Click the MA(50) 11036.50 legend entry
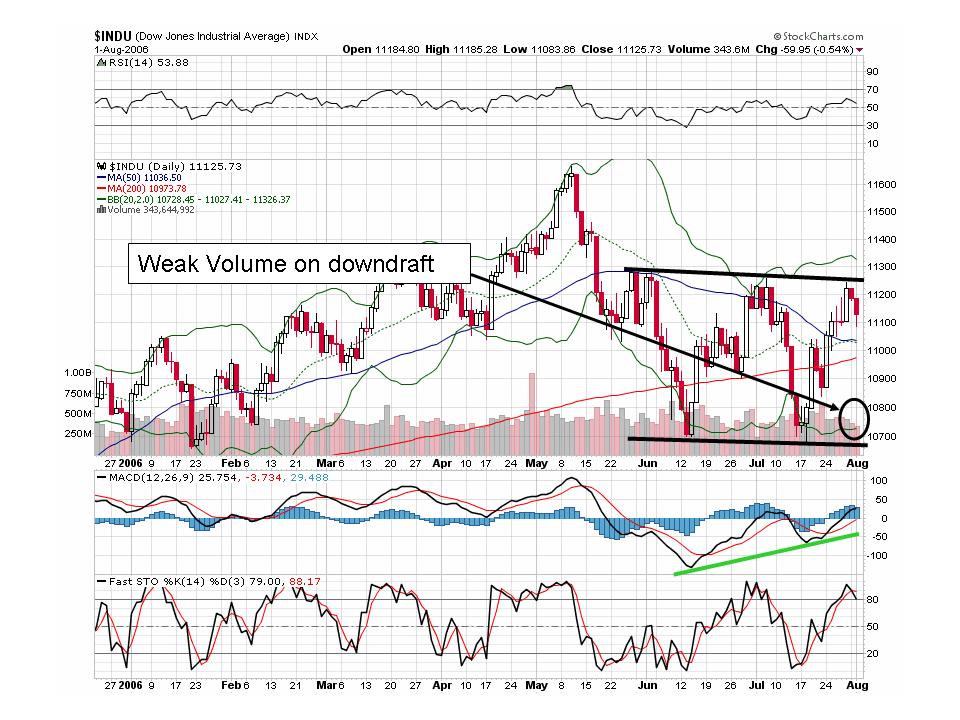 144,178
